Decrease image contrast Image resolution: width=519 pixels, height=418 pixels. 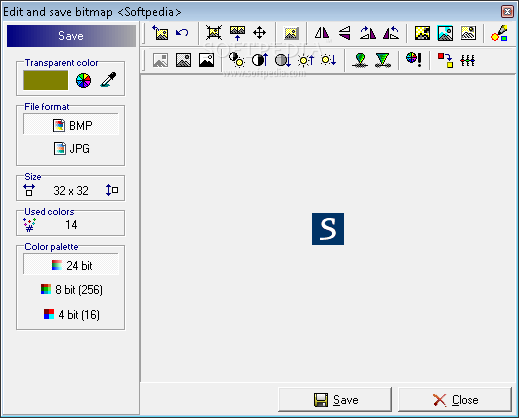point(283,60)
